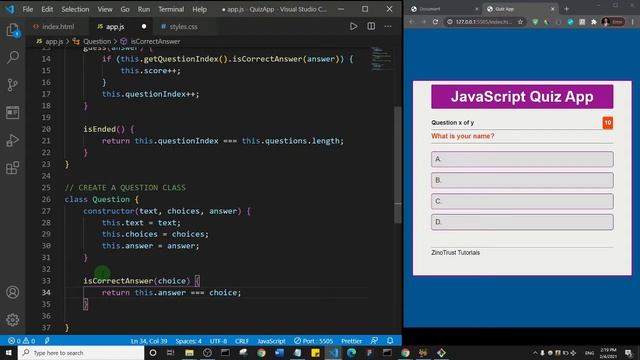Expand the Question breadcrumb
640x360 pixels.
97,41
